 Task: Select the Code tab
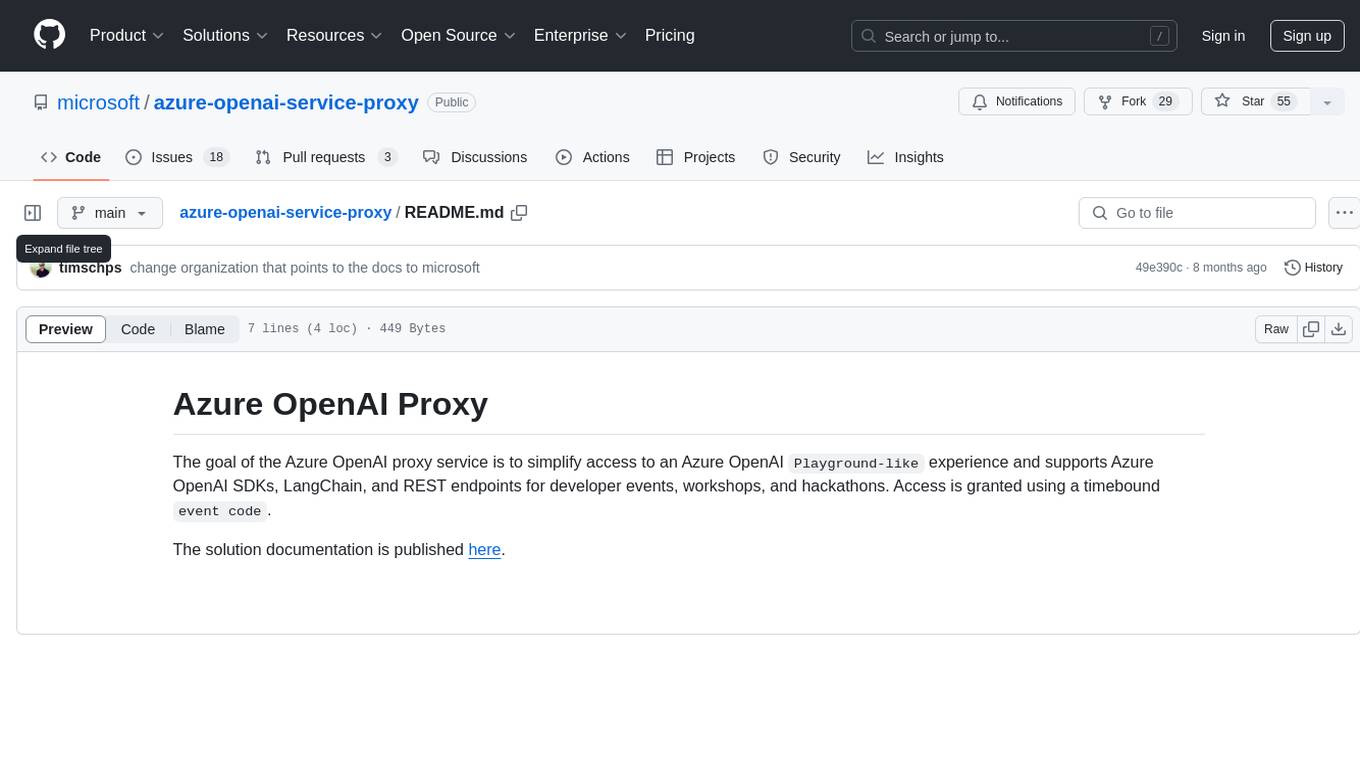coord(71,157)
